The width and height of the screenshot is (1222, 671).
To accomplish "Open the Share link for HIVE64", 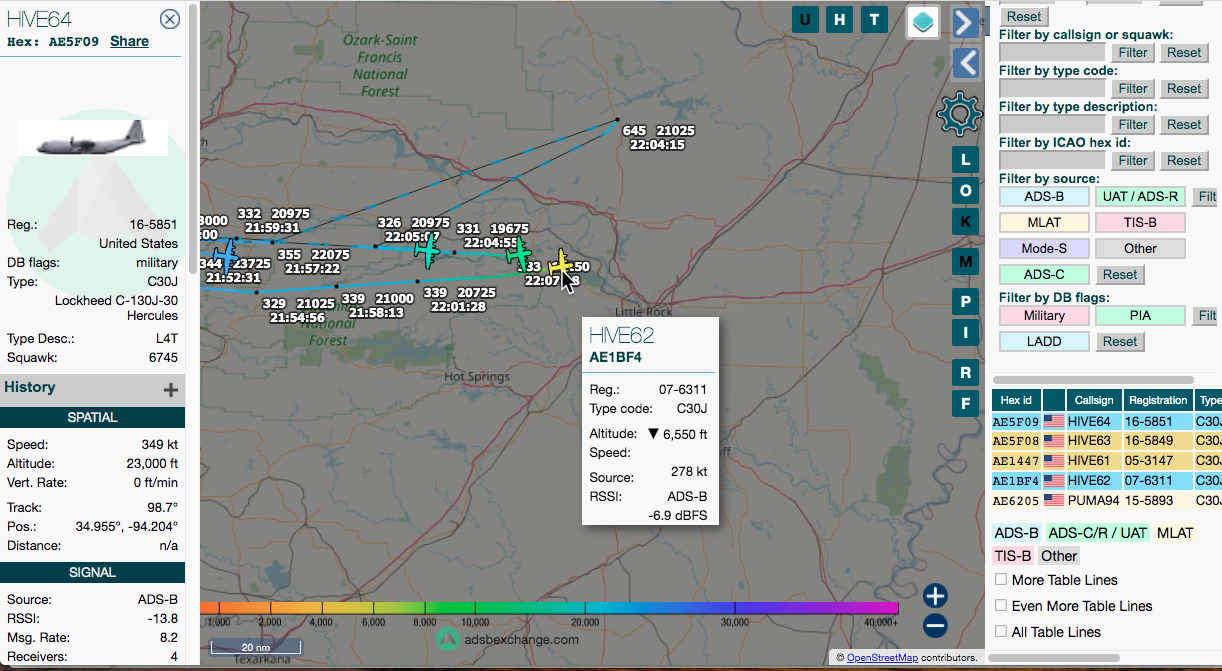I will tap(129, 41).
